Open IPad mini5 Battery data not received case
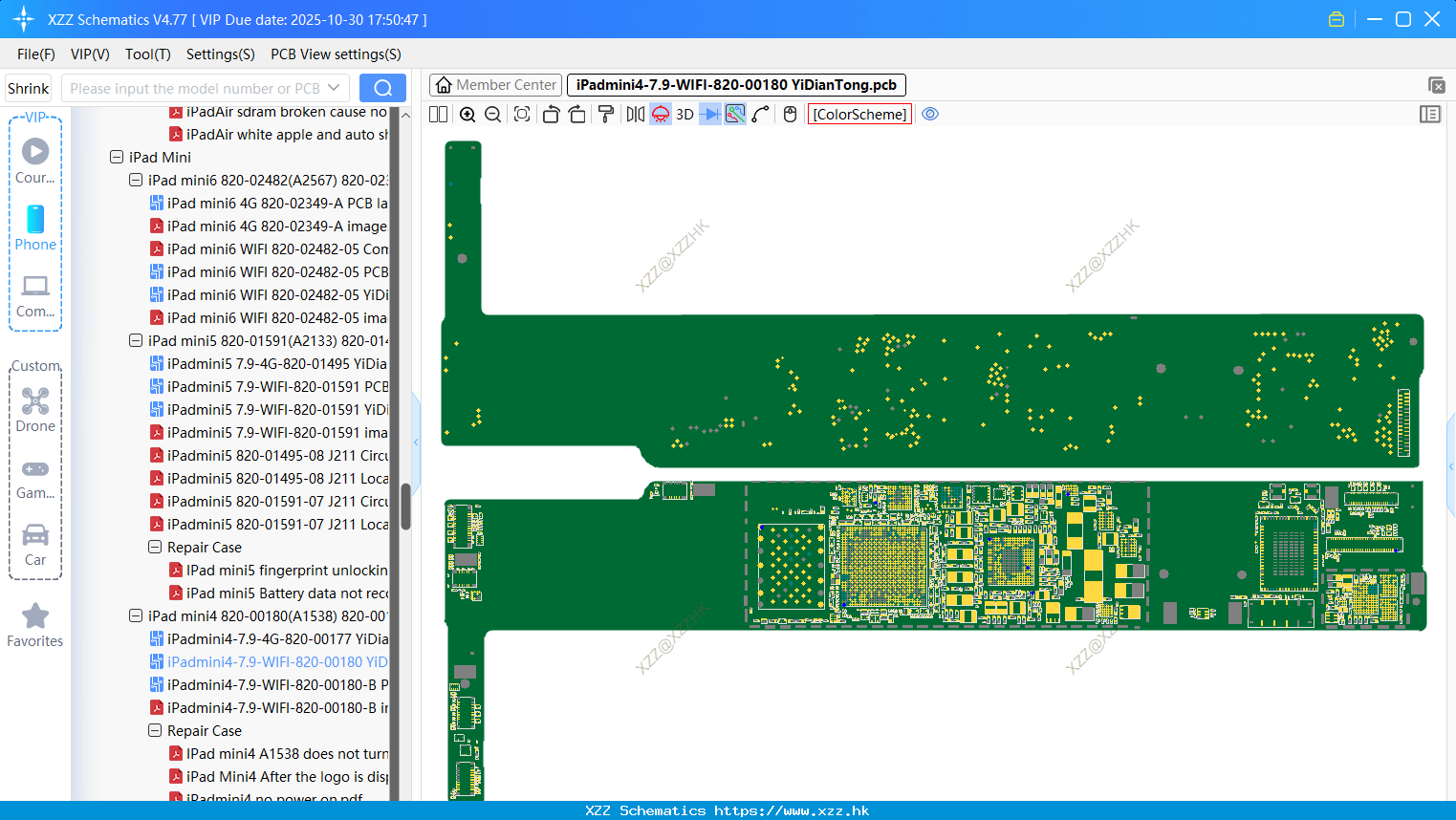This screenshot has height=820, width=1456. 279,593
